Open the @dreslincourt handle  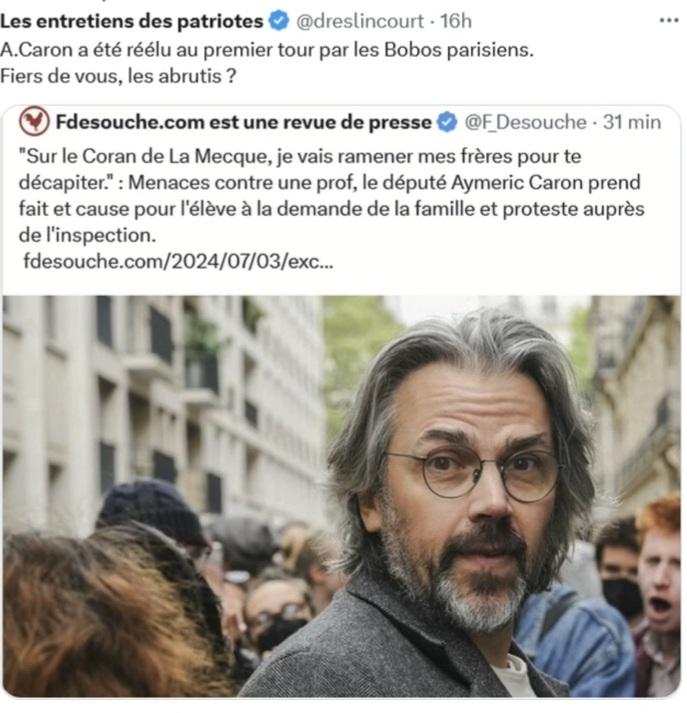point(360,21)
